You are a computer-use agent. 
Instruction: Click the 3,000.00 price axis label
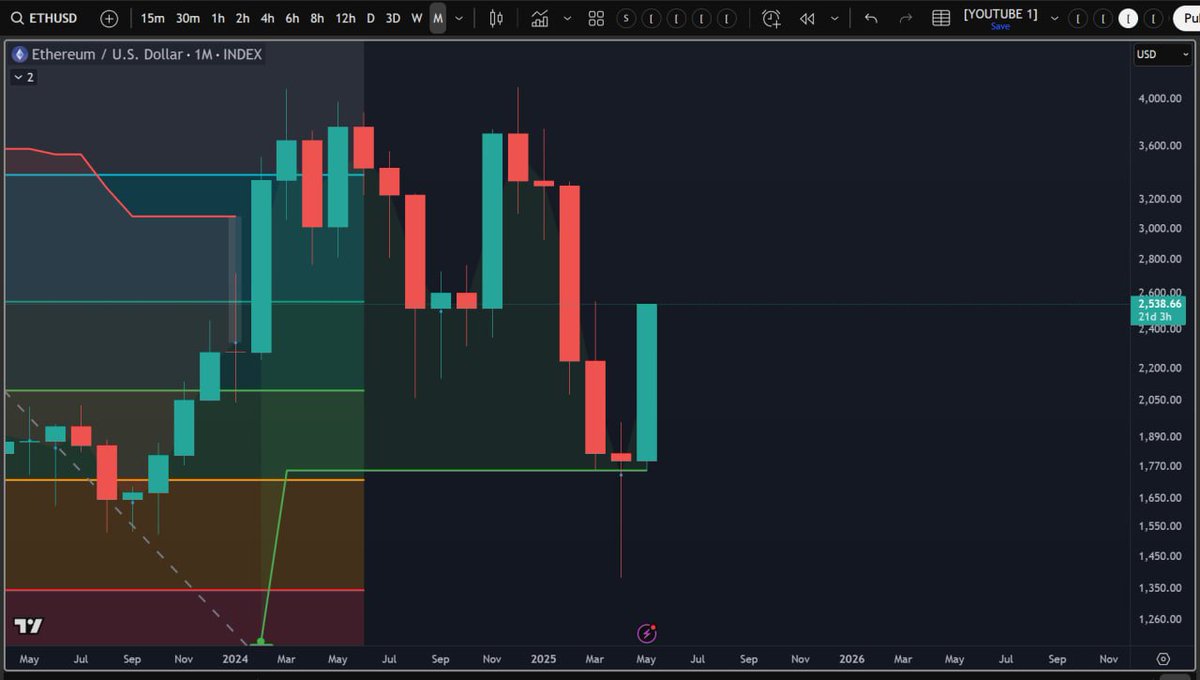(1160, 228)
